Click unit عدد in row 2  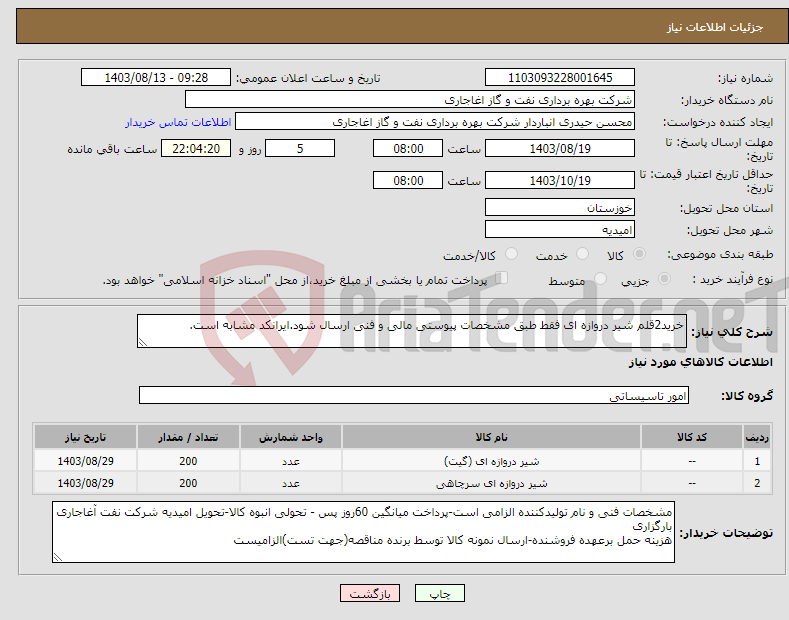[291, 483]
